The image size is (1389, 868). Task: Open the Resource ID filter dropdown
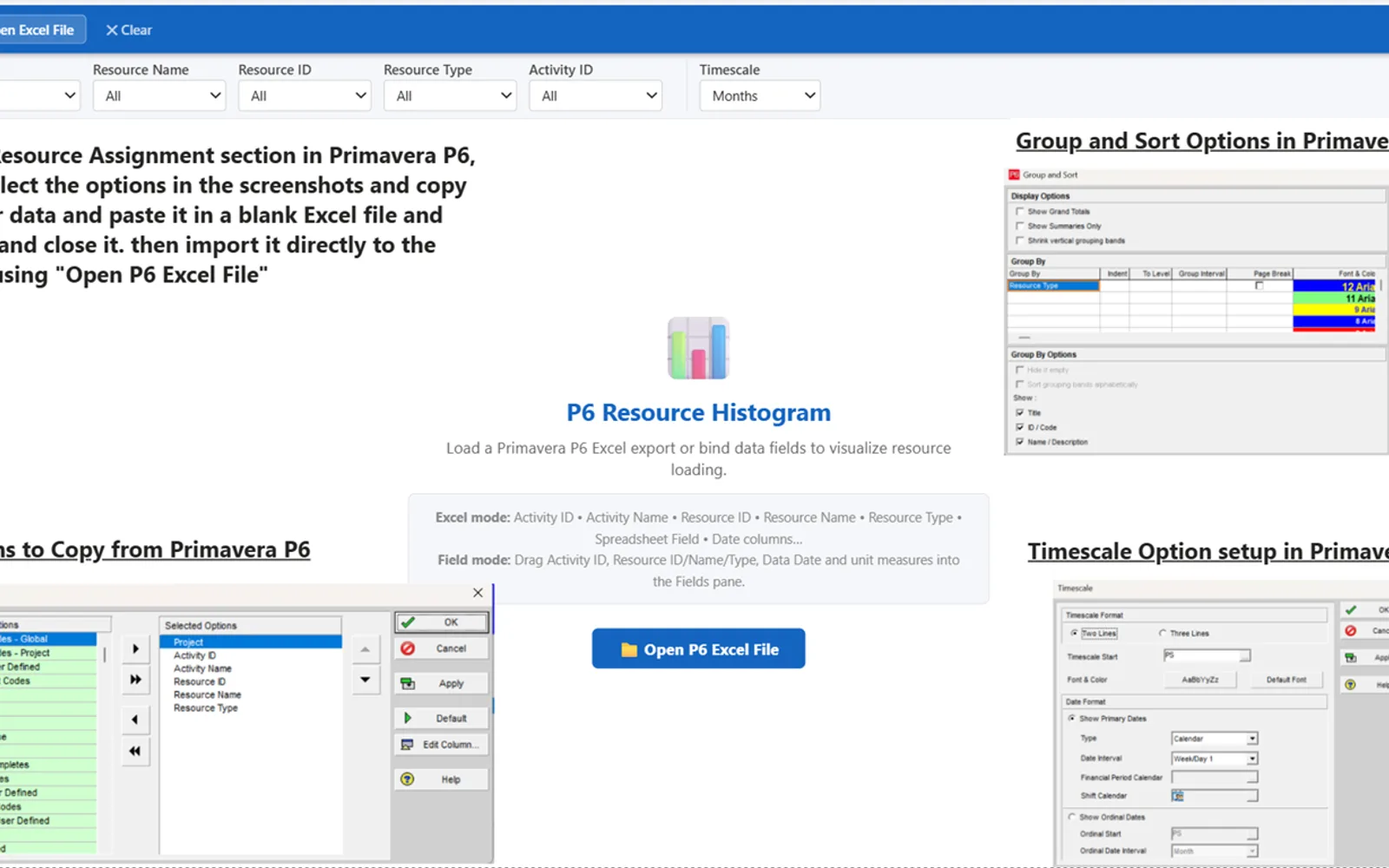305,95
